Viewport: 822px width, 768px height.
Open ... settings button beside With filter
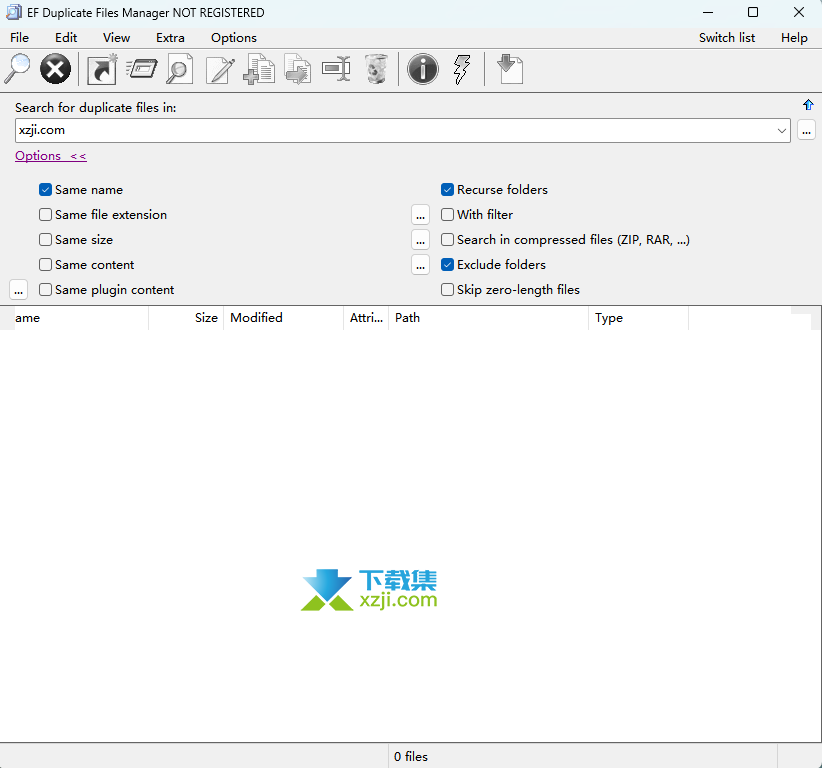click(x=420, y=215)
